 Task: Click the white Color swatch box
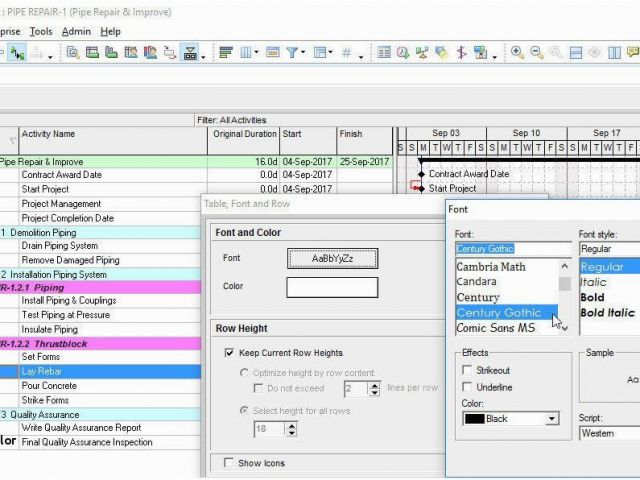pos(332,287)
